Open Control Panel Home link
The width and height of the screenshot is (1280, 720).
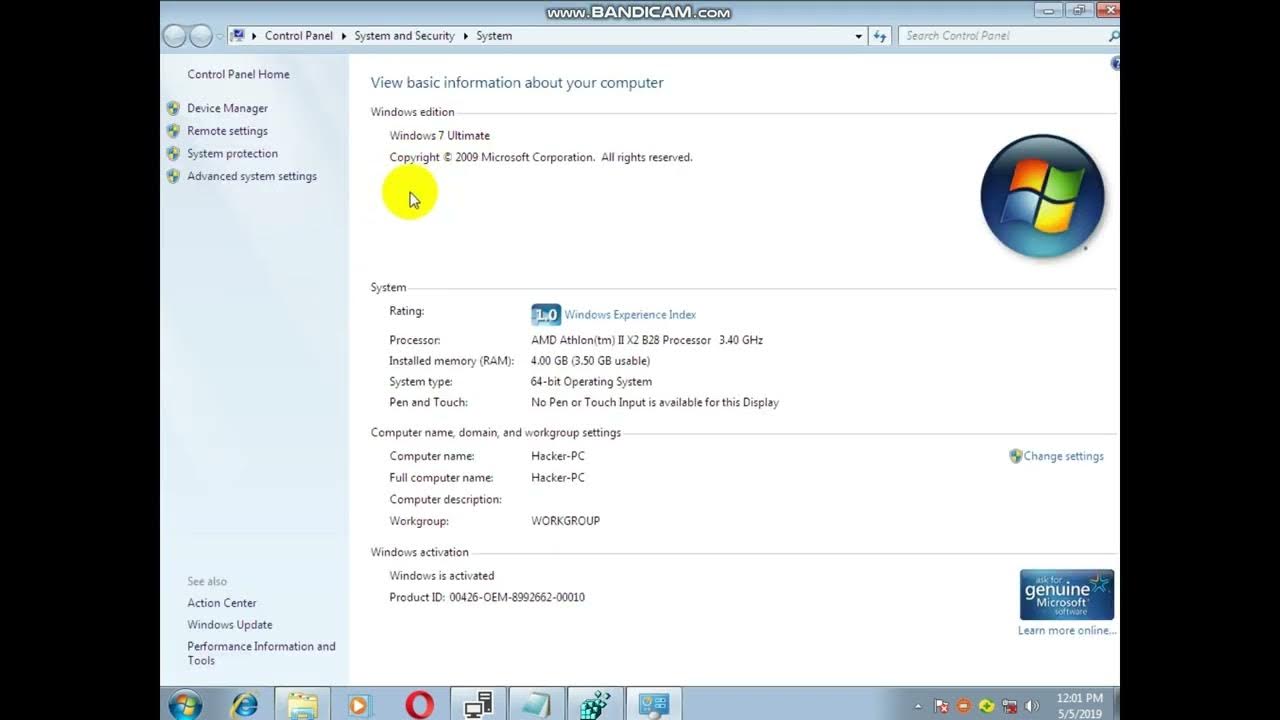coord(238,74)
